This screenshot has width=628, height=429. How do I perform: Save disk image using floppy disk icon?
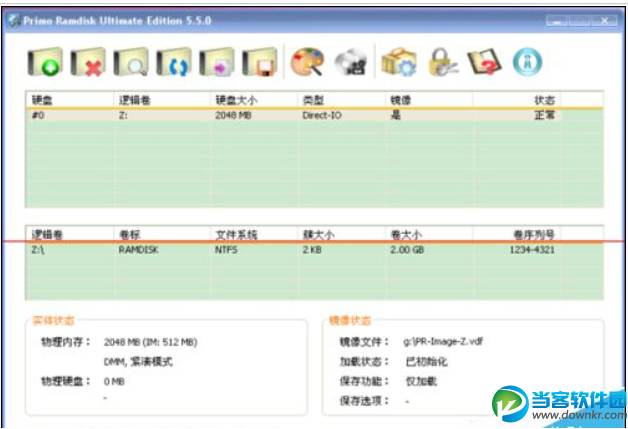point(260,62)
